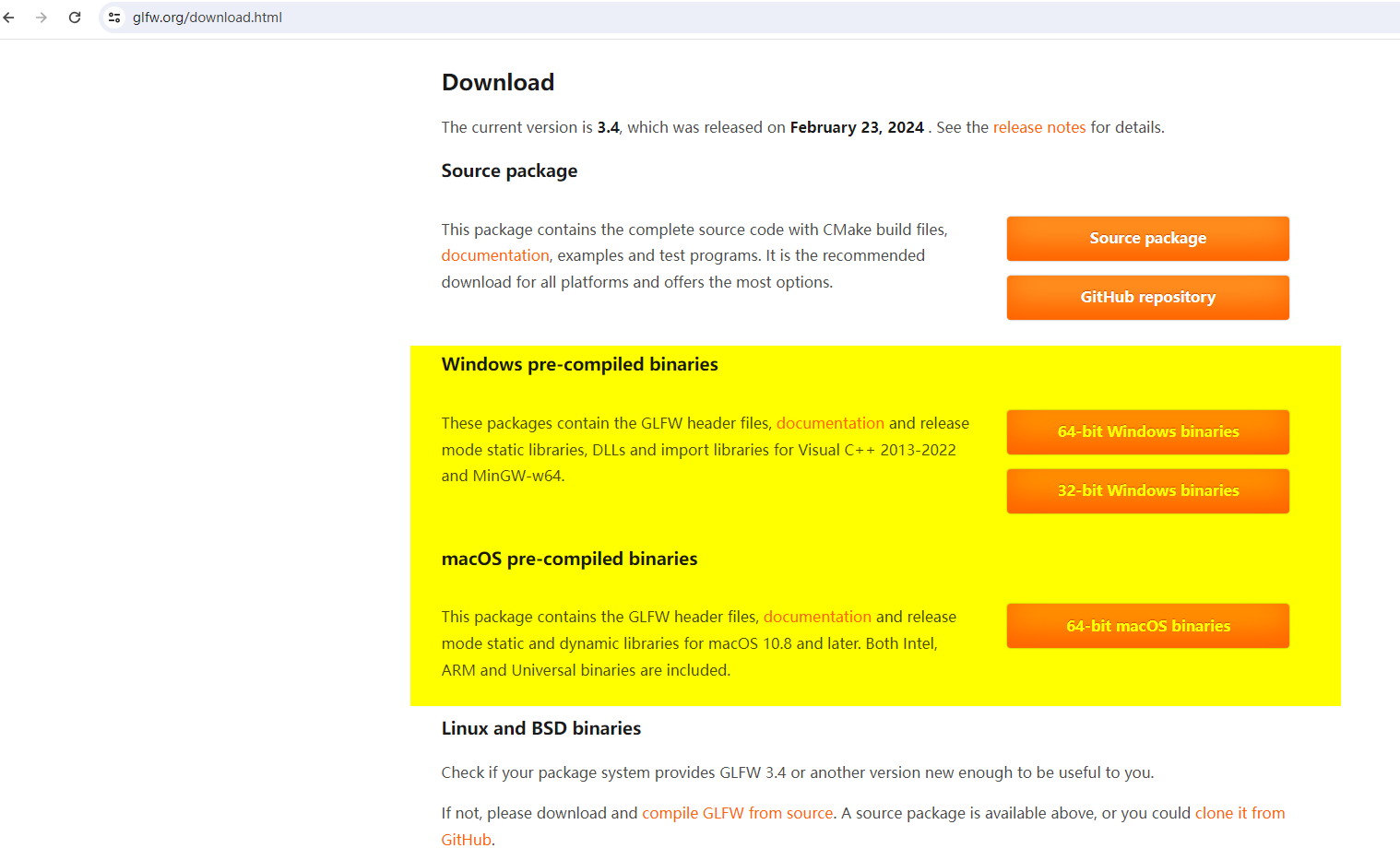The image size is (1400, 860).
Task: Click the bold version number 3.4
Action: tap(609, 127)
